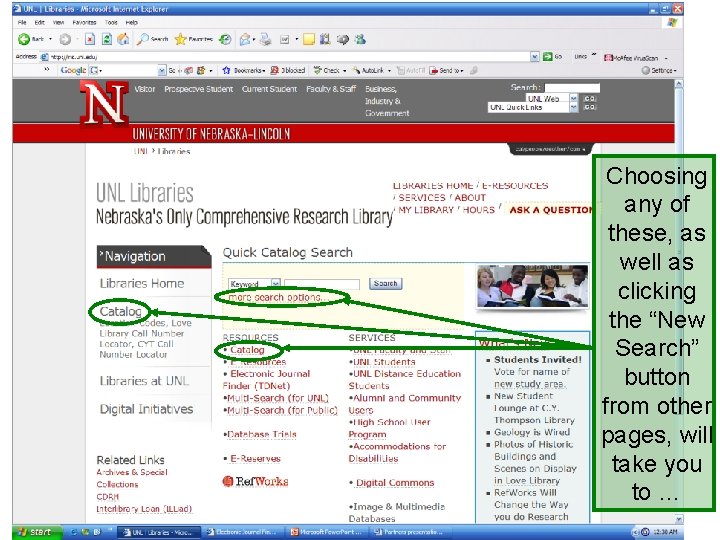This screenshot has height=540, width=720.
Task: Open the Mail toolbar icon
Action: (x=245, y=39)
